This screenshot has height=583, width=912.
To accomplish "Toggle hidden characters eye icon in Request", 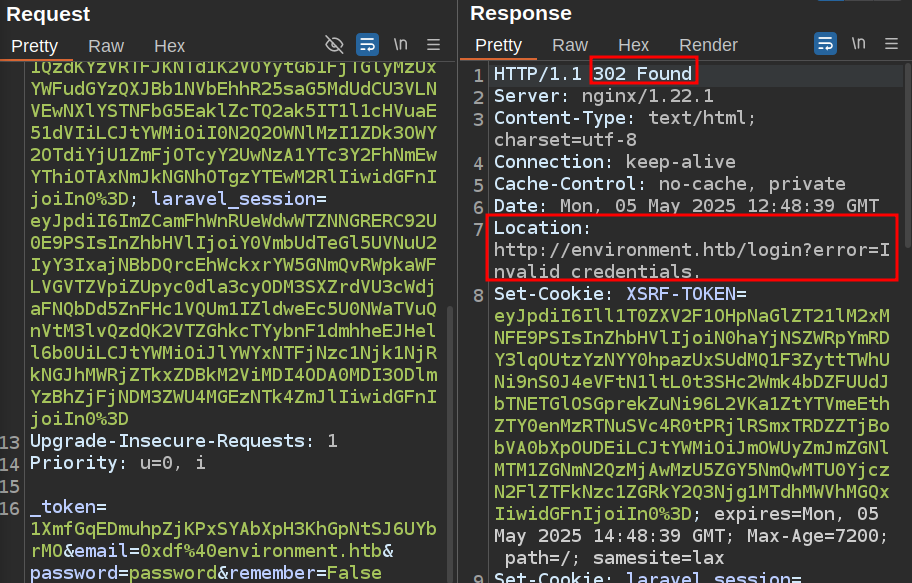I will [x=334, y=44].
